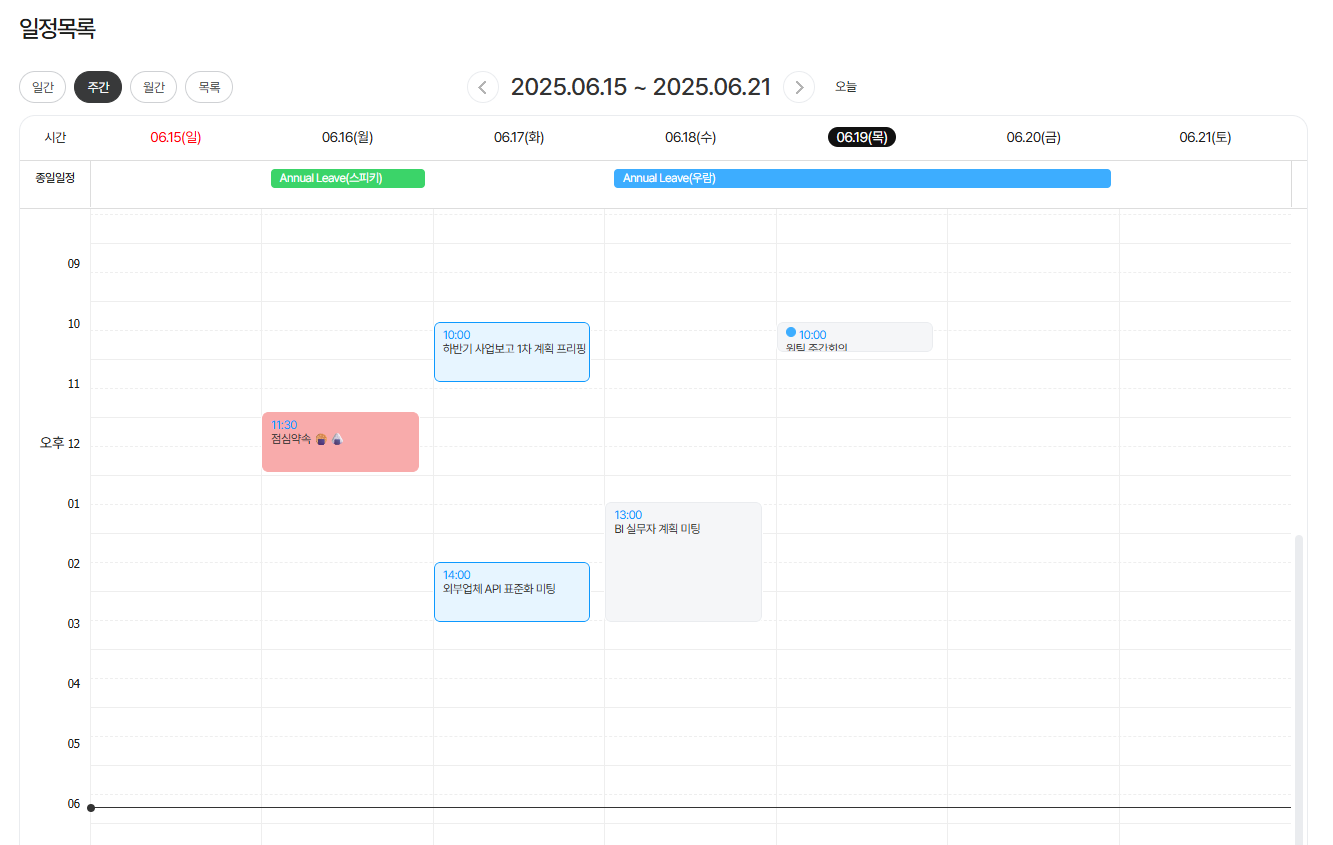Switch to 월간 monthly view
1333x845 pixels.
(x=153, y=87)
